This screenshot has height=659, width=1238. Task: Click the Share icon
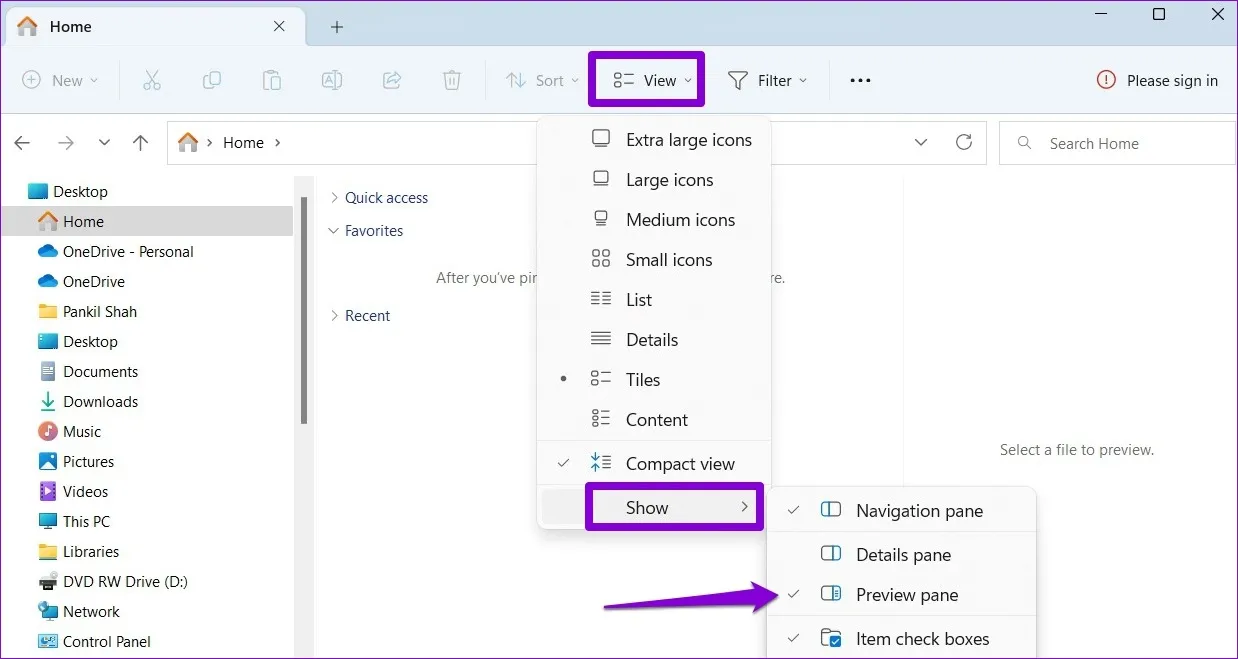[391, 80]
